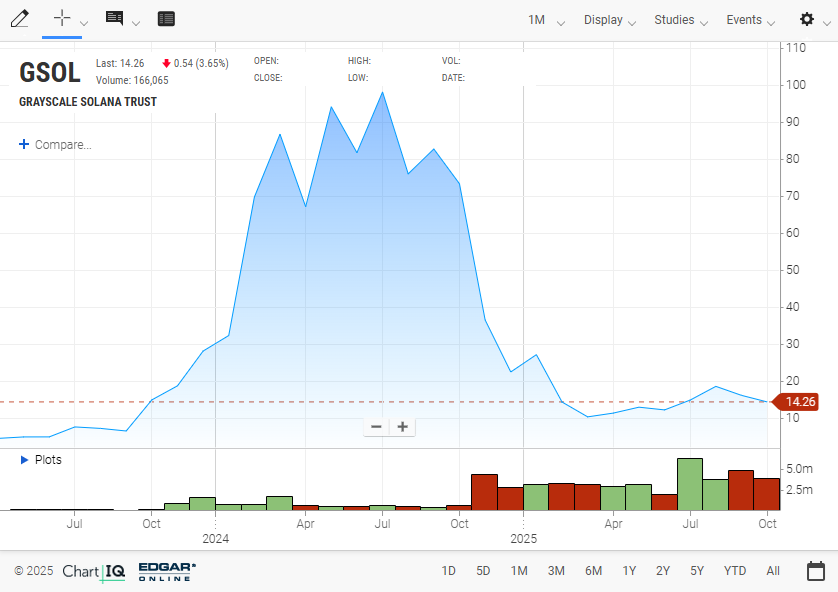The height and width of the screenshot is (592, 838).
Task: Activate the crosshair cursor tool
Action: tap(62, 18)
